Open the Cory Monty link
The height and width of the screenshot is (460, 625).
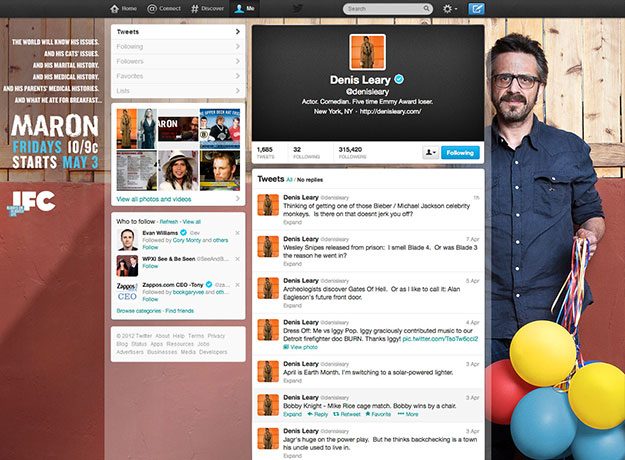coord(187,240)
